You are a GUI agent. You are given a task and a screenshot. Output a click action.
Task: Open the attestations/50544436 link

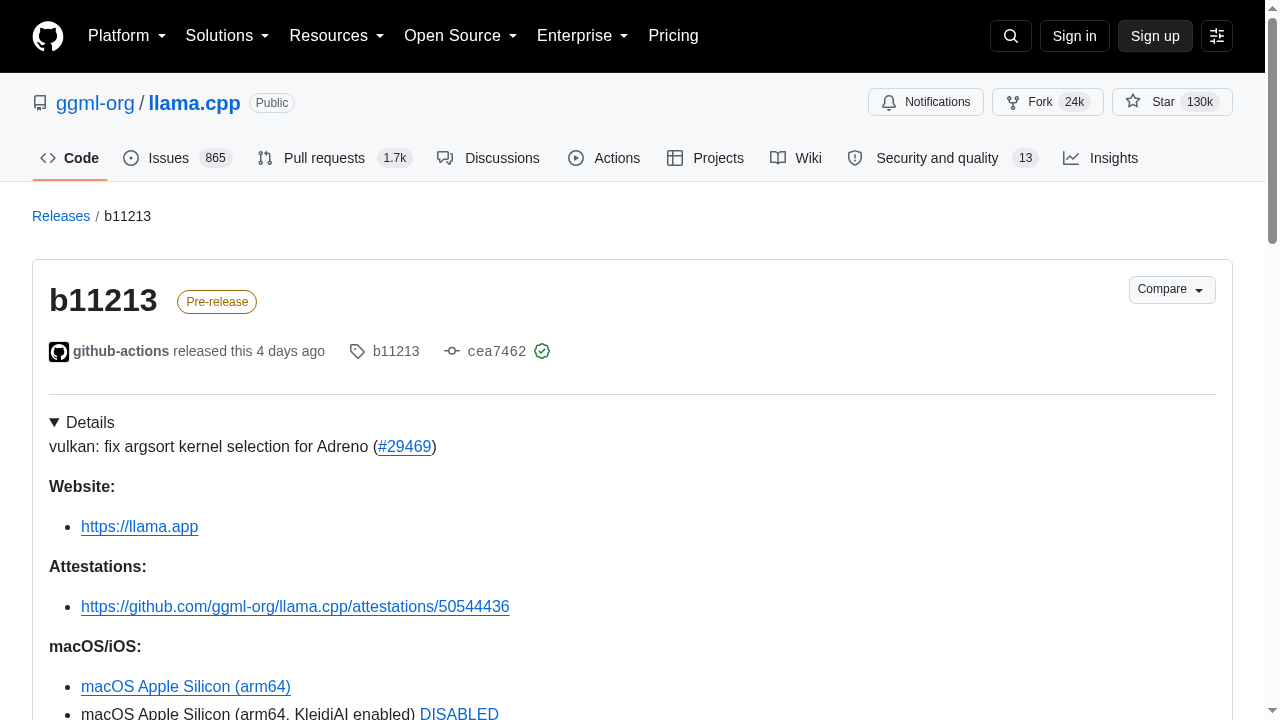pos(295,606)
